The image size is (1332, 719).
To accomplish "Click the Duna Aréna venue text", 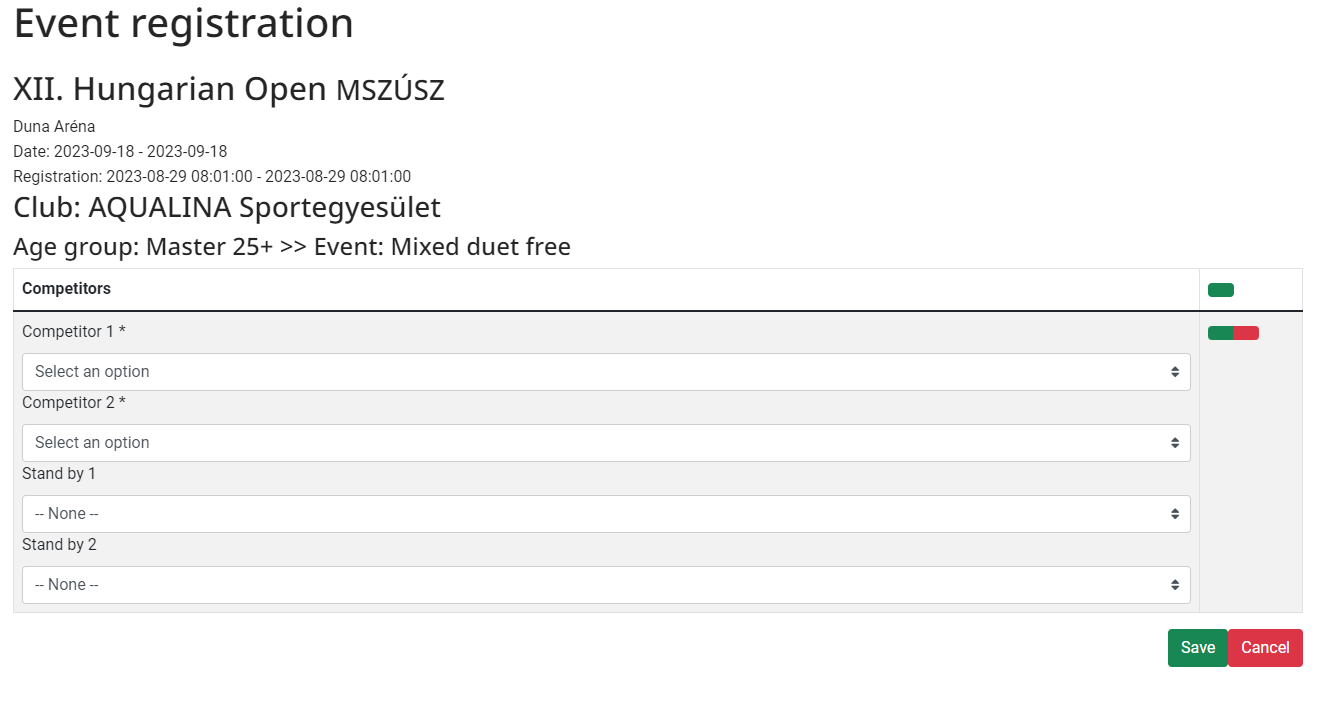I will coord(54,127).
